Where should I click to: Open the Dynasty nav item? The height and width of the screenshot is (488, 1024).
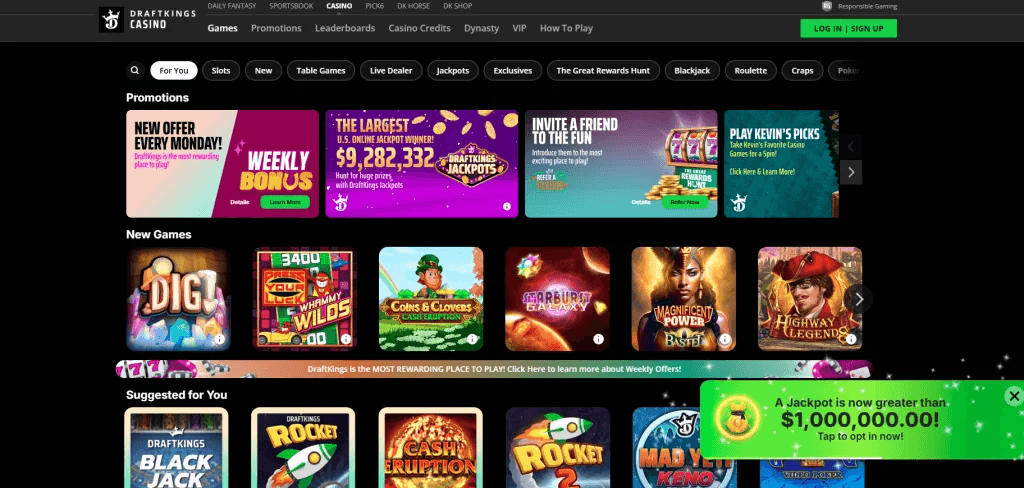pos(481,28)
